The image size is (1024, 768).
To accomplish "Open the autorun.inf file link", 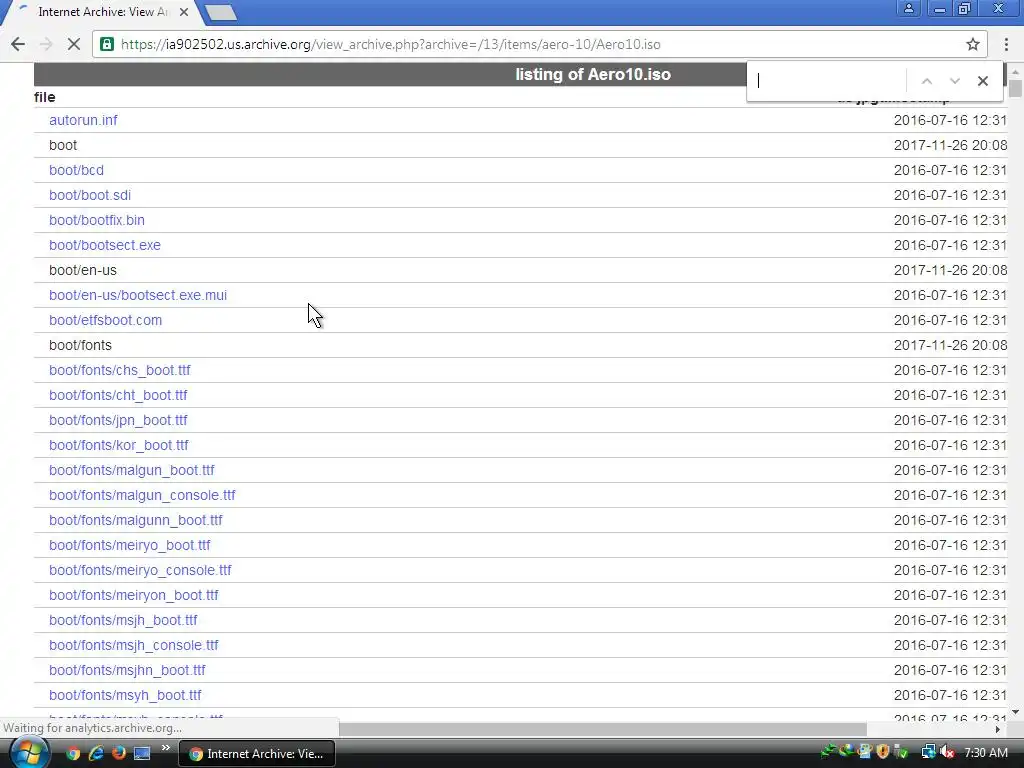I will coord(83,120).
